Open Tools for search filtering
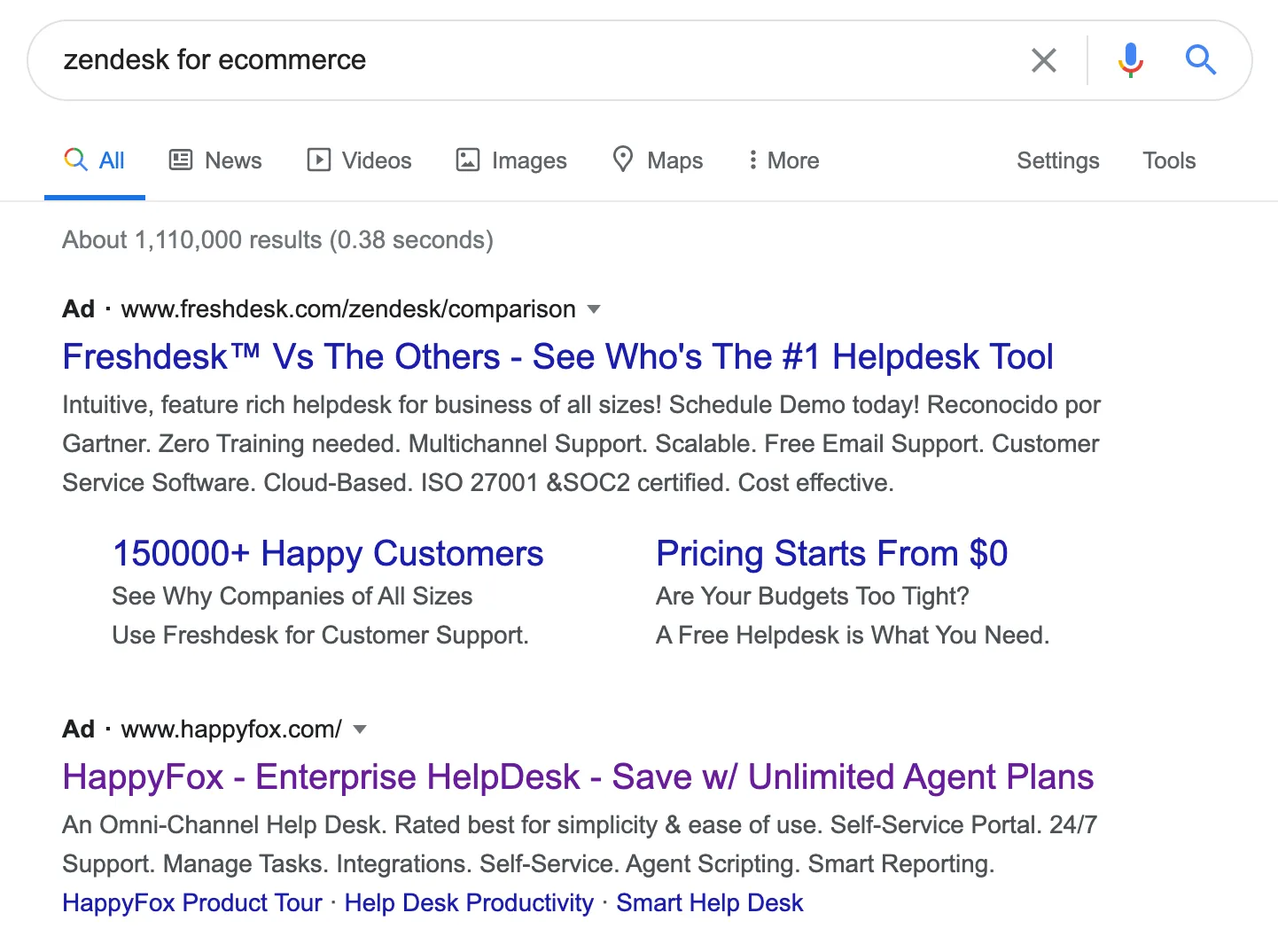The height and width of the screenshot is (952, 1278). pos(1168,160)
